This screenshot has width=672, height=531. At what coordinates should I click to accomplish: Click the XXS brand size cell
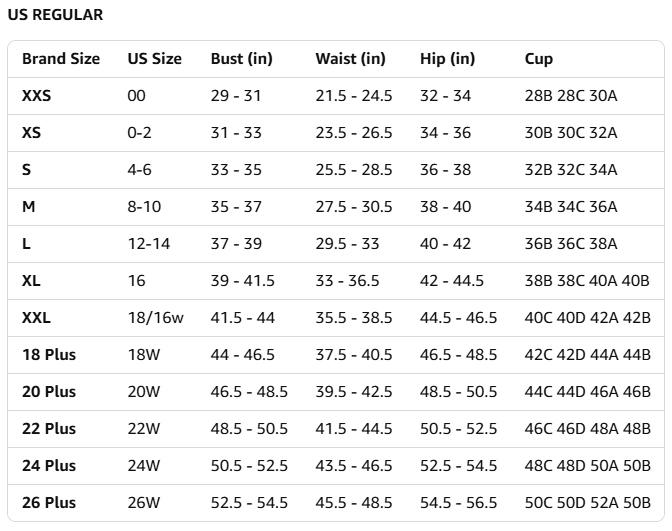(x=37, y=96)
